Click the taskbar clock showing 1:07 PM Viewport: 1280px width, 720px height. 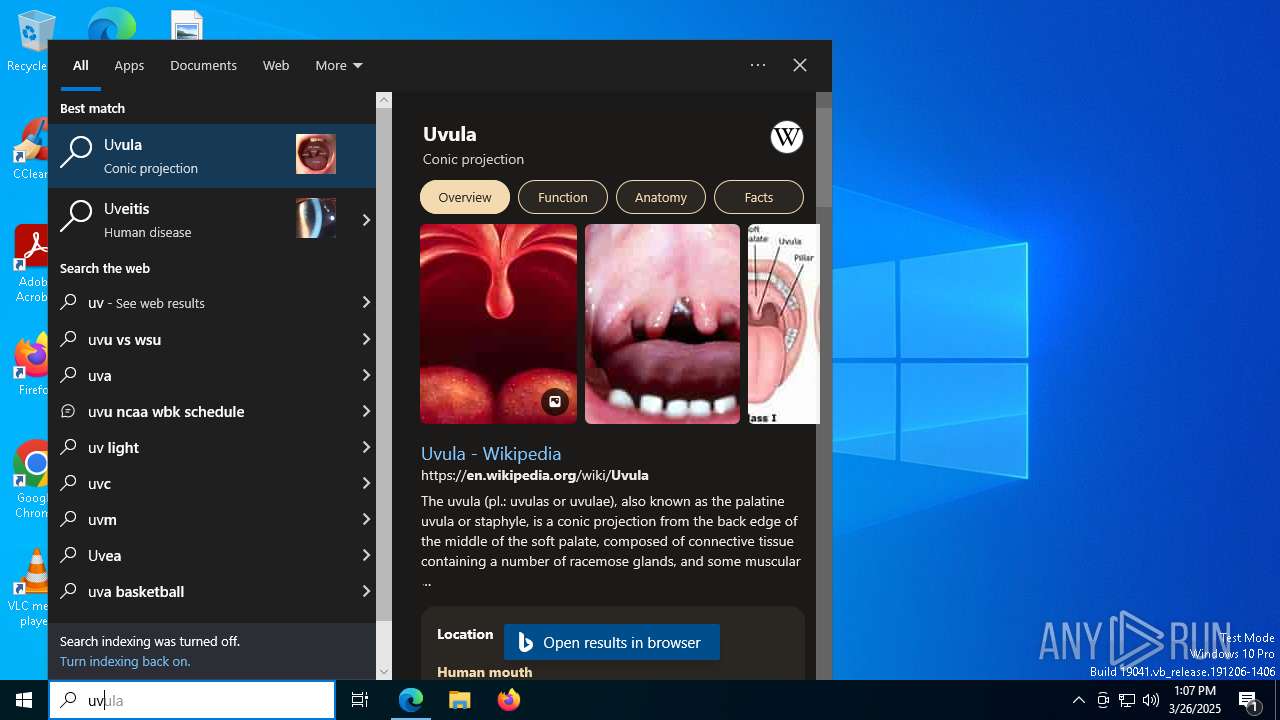tap(1195, 700)
